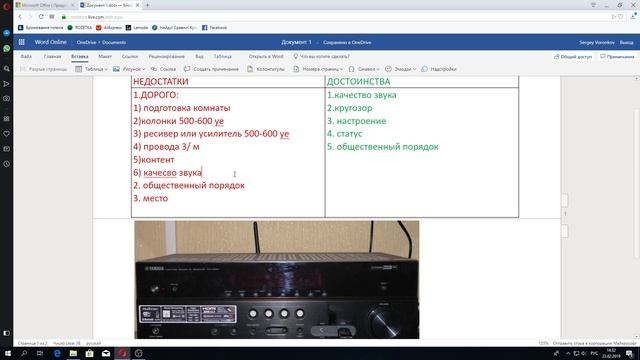
Task: Click the Символ omega icon
Action: click(351, 69)
